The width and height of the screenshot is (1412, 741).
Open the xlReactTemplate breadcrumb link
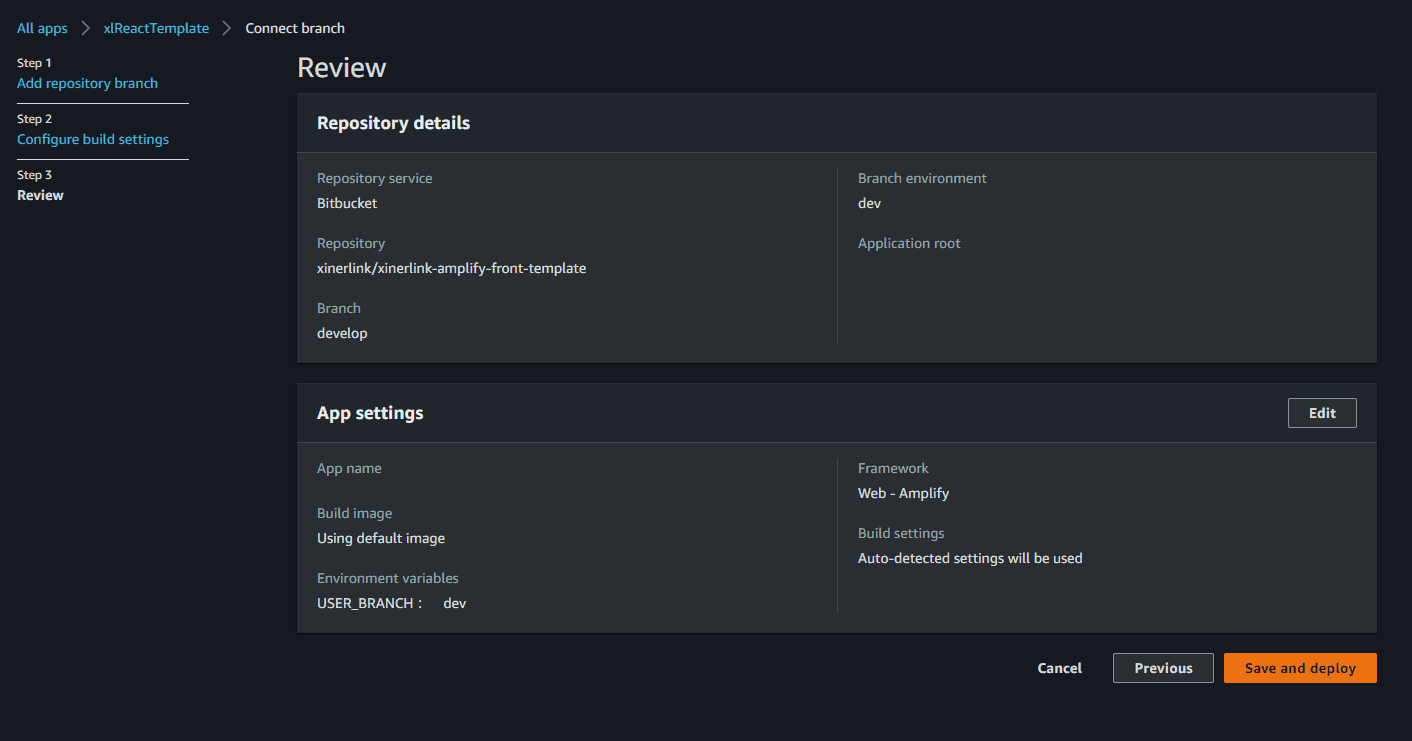pos(156,28)
